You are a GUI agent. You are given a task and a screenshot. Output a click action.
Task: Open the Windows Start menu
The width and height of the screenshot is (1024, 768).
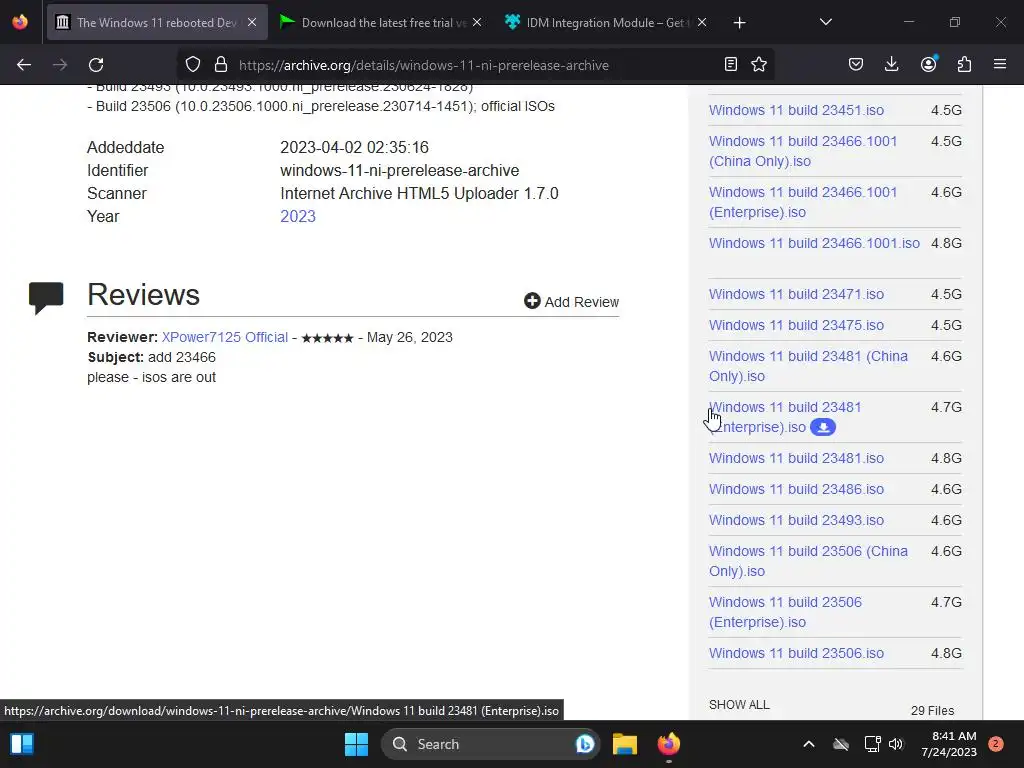[357, 744]
